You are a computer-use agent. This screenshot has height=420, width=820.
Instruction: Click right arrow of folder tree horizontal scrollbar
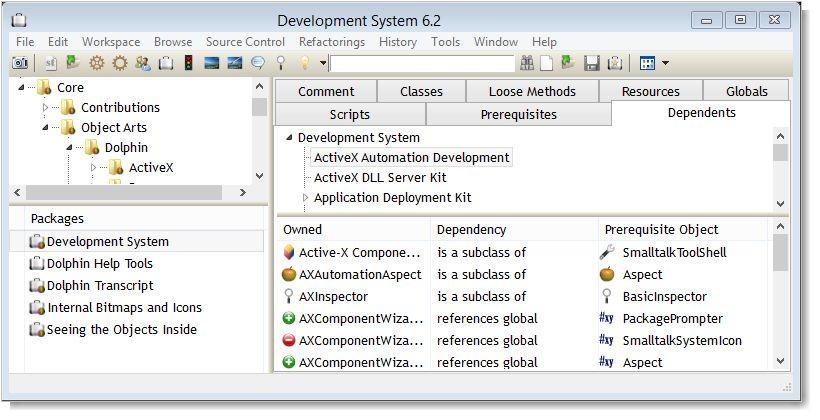[243, 192]
